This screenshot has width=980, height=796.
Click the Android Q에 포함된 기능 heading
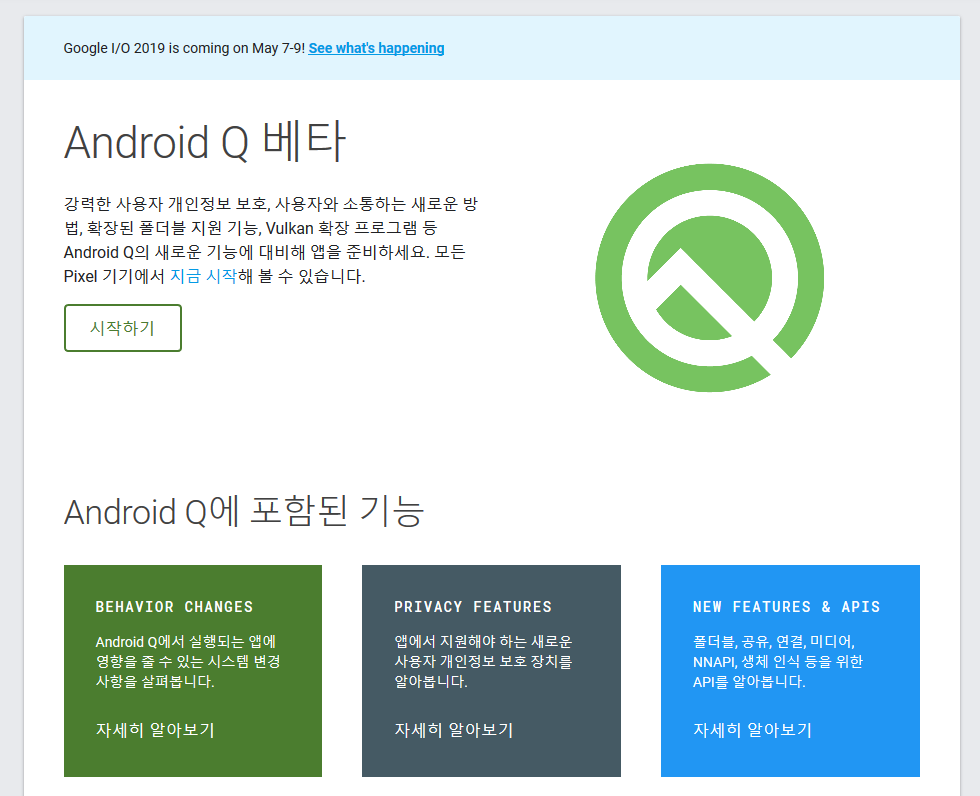click(x=244, y=511)
